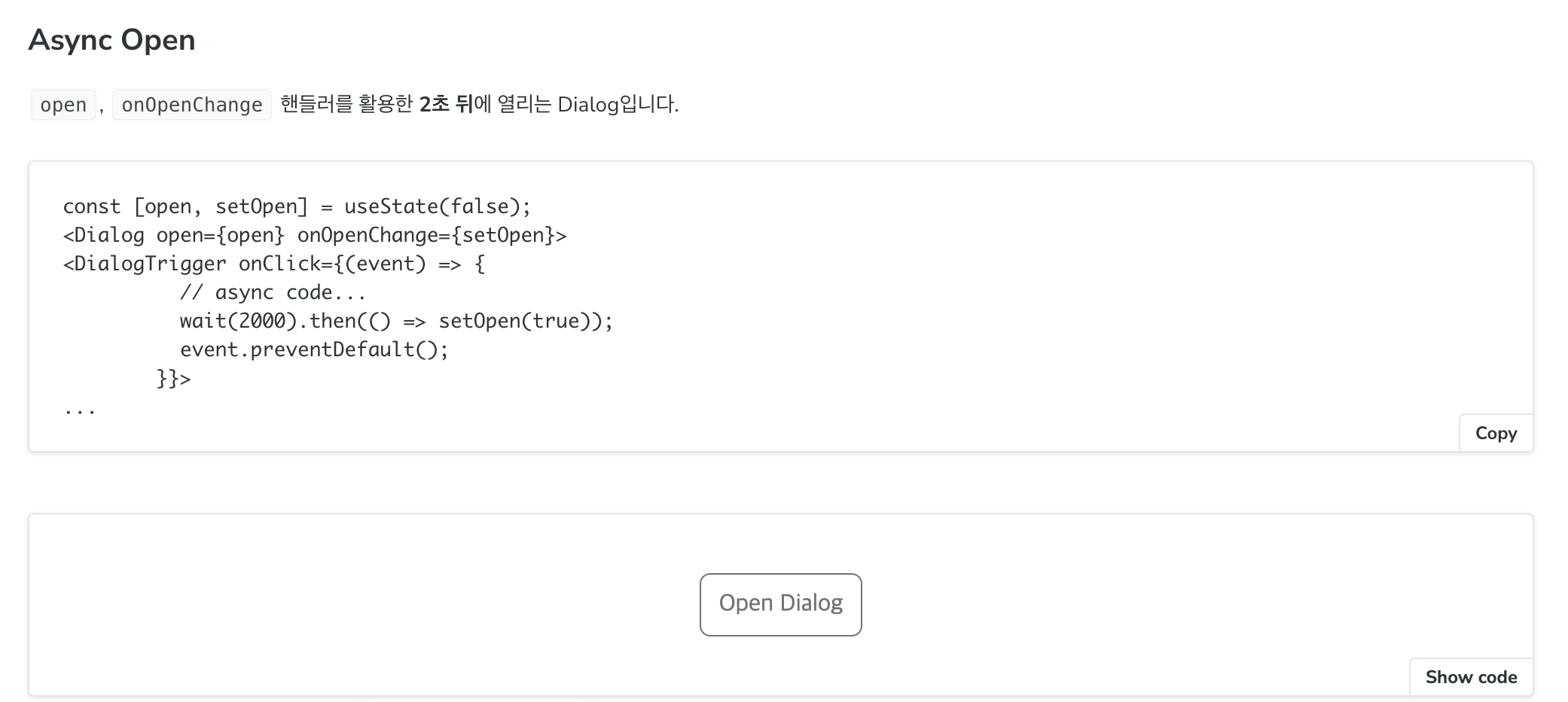1568x702 pixels.
Task: Select the Dialog open={open} code line
Action: coord(316,234)
